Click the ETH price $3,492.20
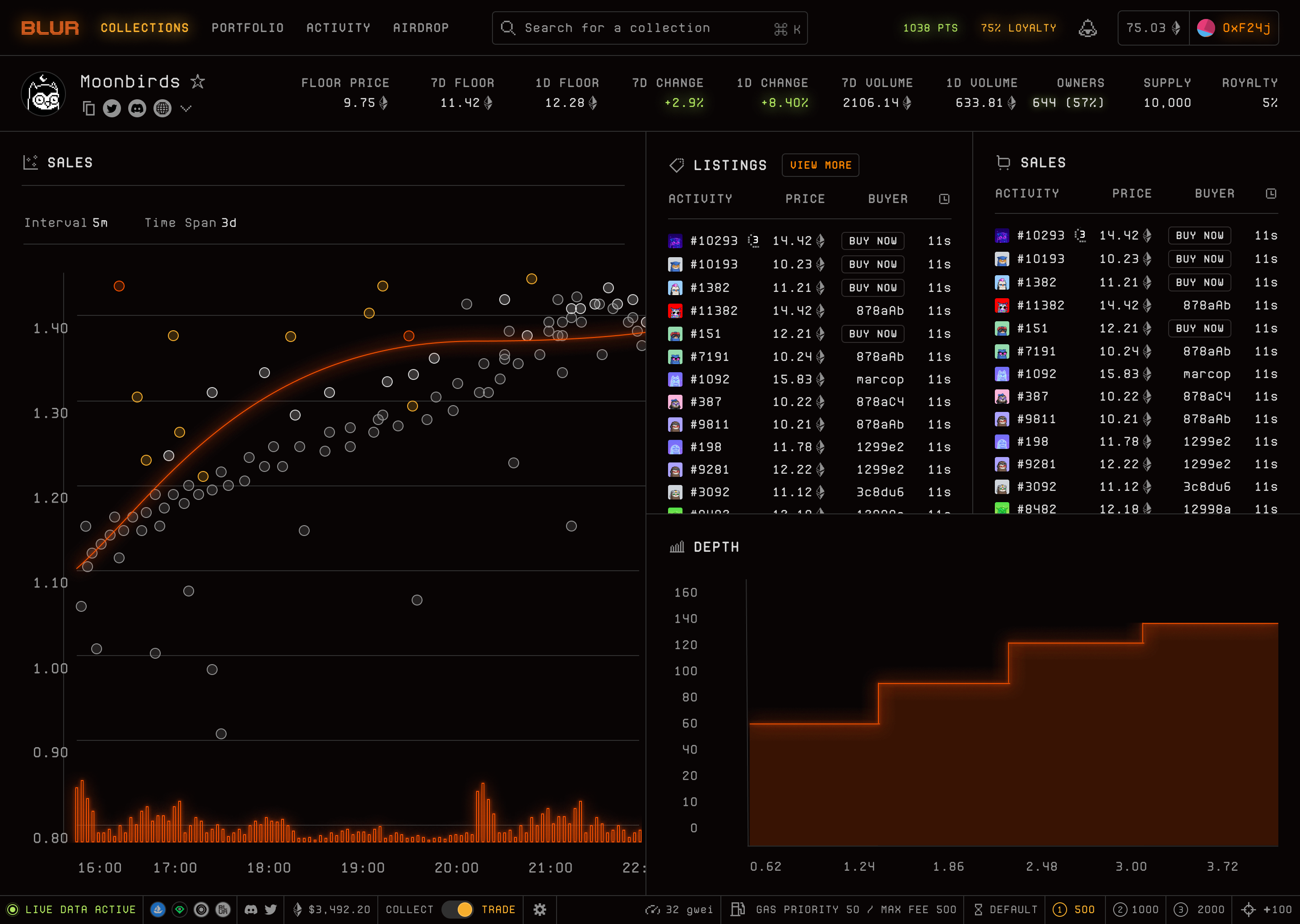 [332, 909]
